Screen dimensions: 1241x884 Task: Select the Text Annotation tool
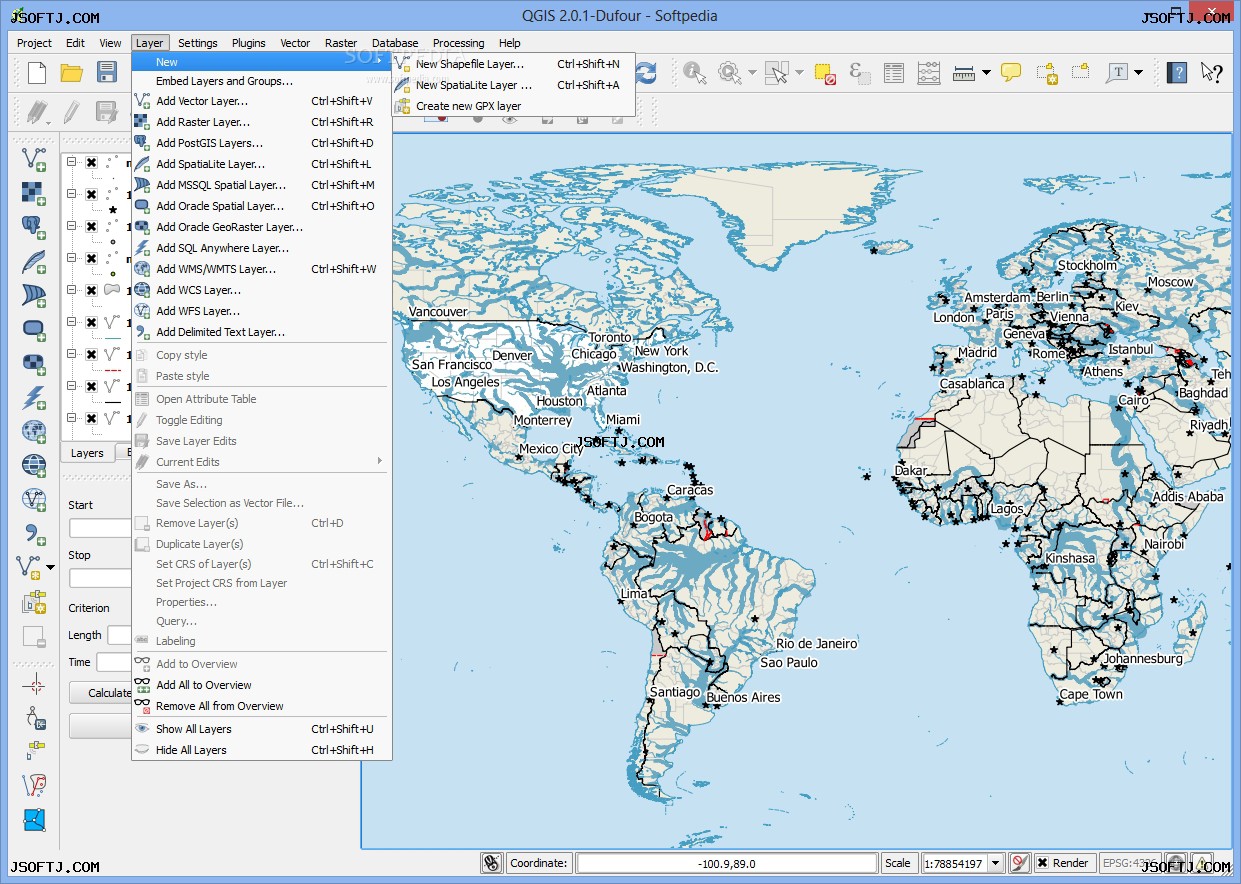click(x=1116, y=72)
